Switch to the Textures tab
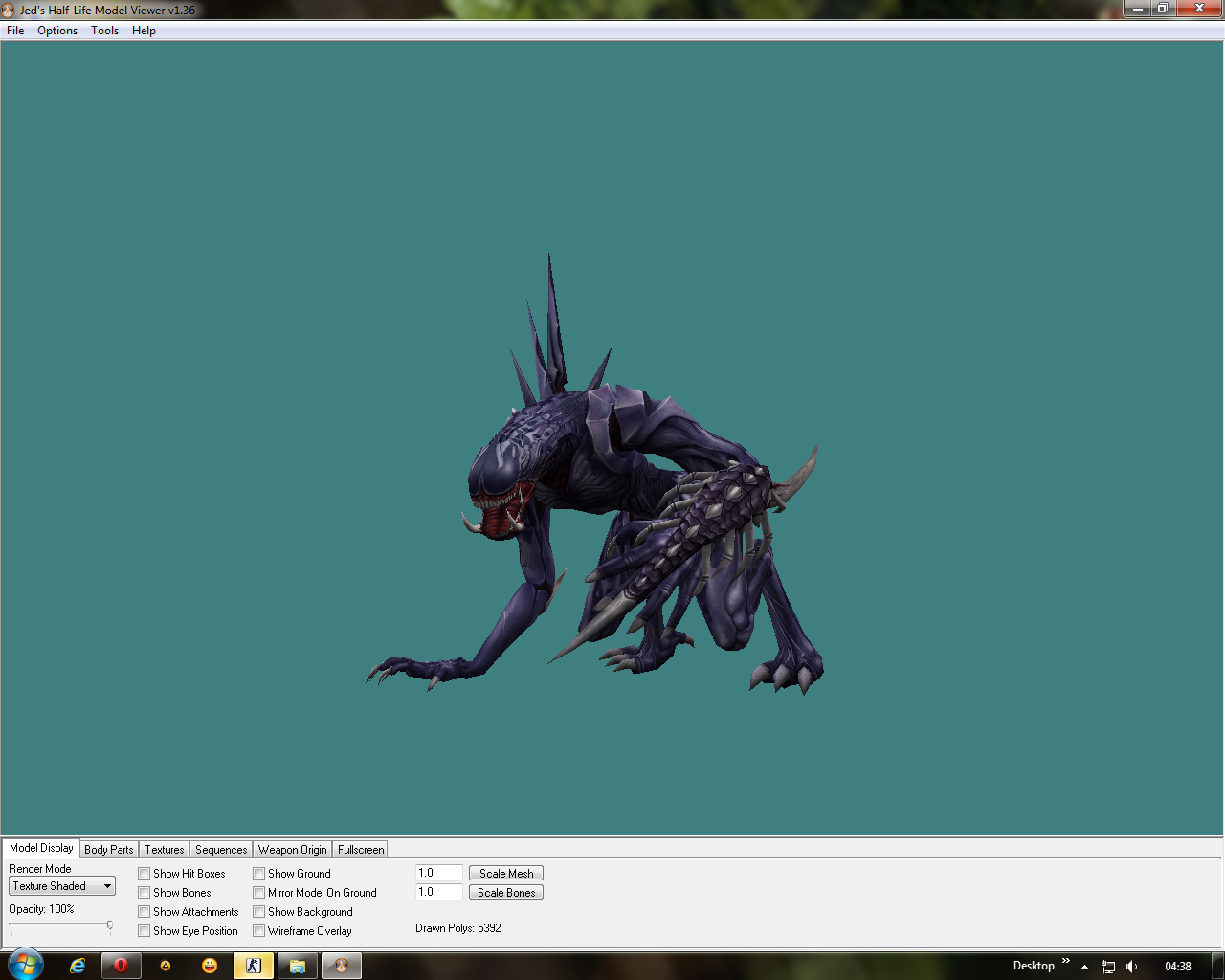1225x980 pixels. click(x=165, y=850)
